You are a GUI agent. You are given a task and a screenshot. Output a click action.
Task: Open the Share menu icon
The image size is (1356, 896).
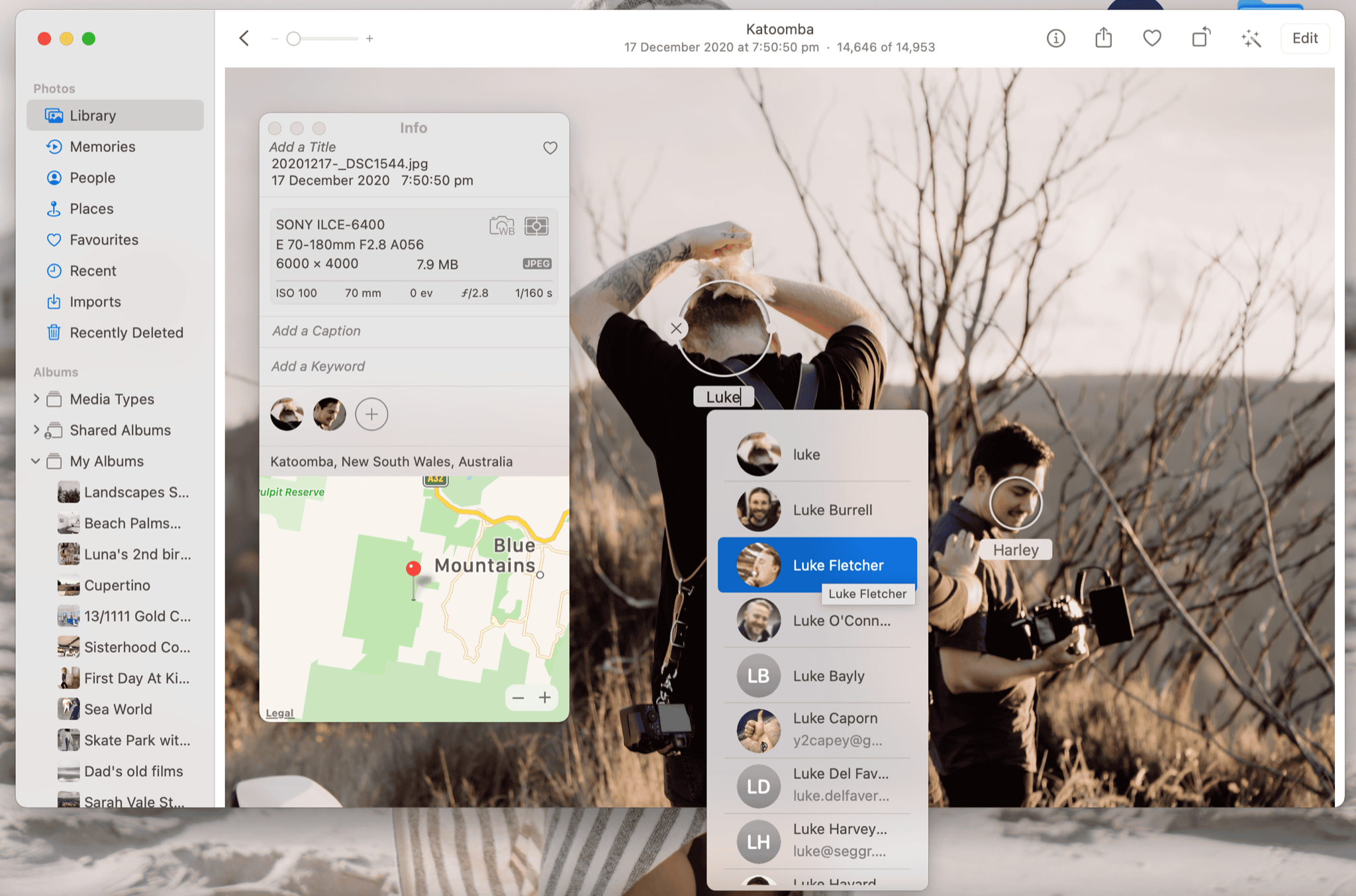point(1103,38)
